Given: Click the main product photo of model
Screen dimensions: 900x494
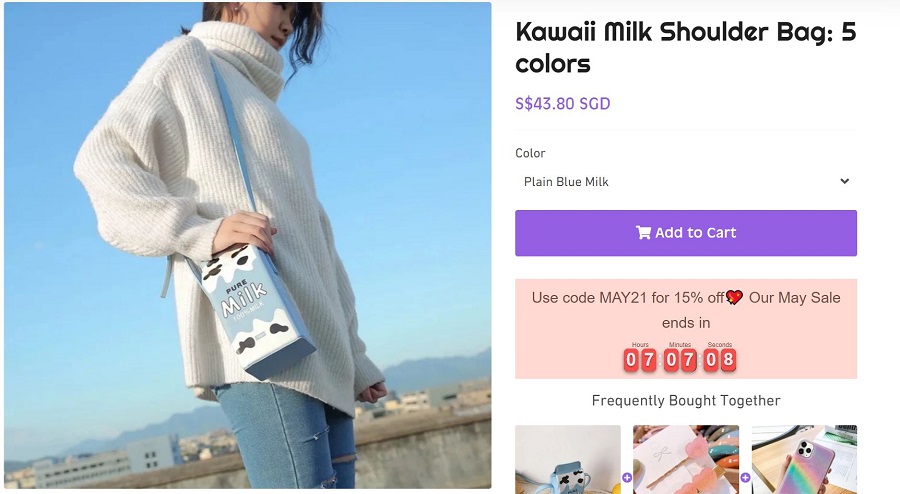Looking at the screenshot, I should tap(248, 246).
